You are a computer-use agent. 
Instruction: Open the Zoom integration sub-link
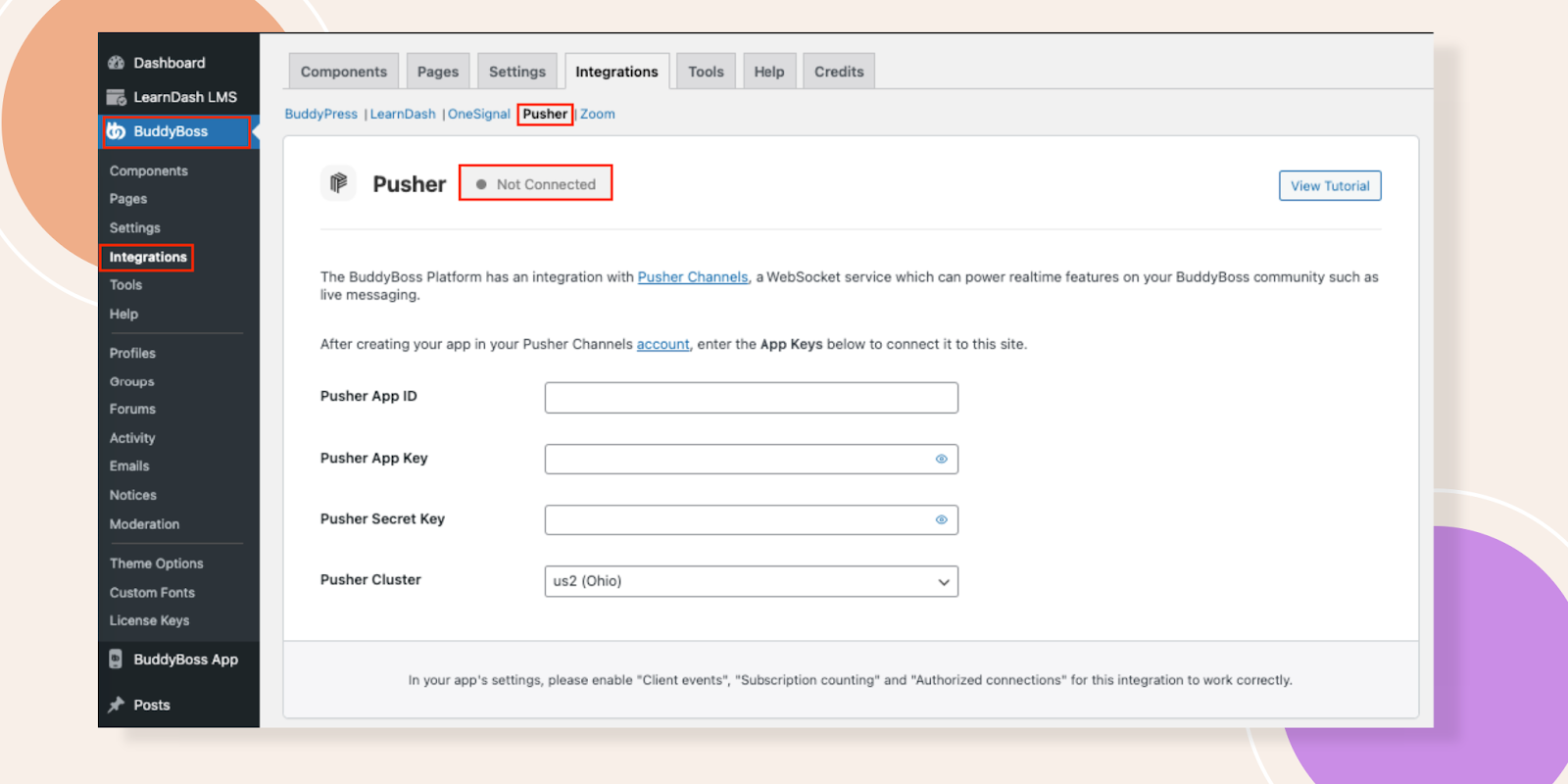click(x=598, y=114)
